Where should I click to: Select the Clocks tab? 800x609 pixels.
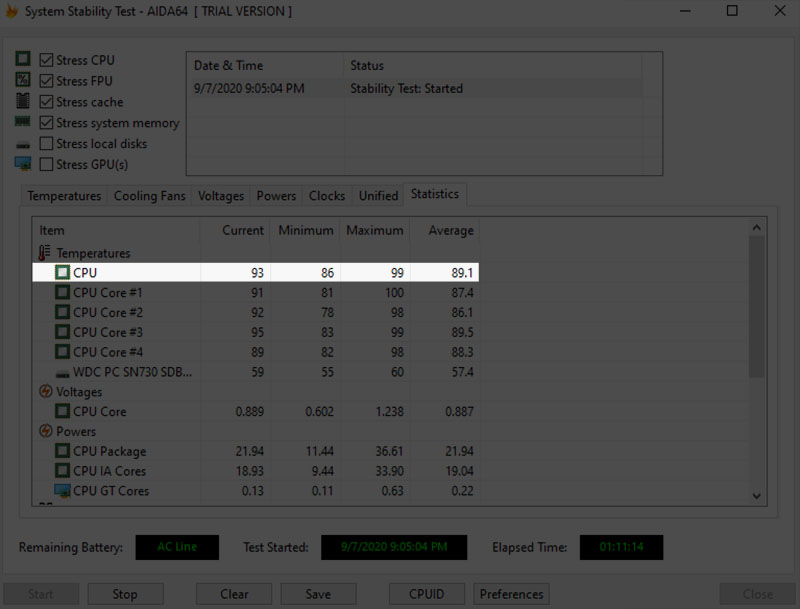tap(327, 196)
